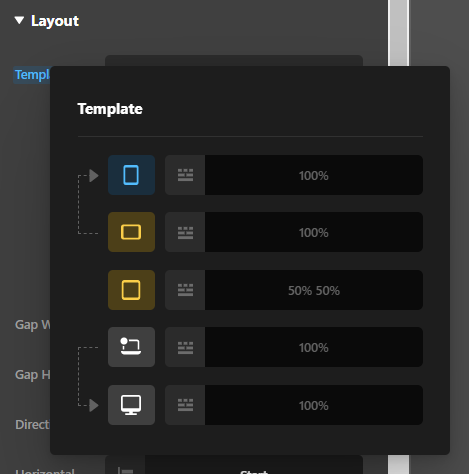Collapse the Layout section
The height and width of the screenshot is (474, 469).
(x=19, y=21)
